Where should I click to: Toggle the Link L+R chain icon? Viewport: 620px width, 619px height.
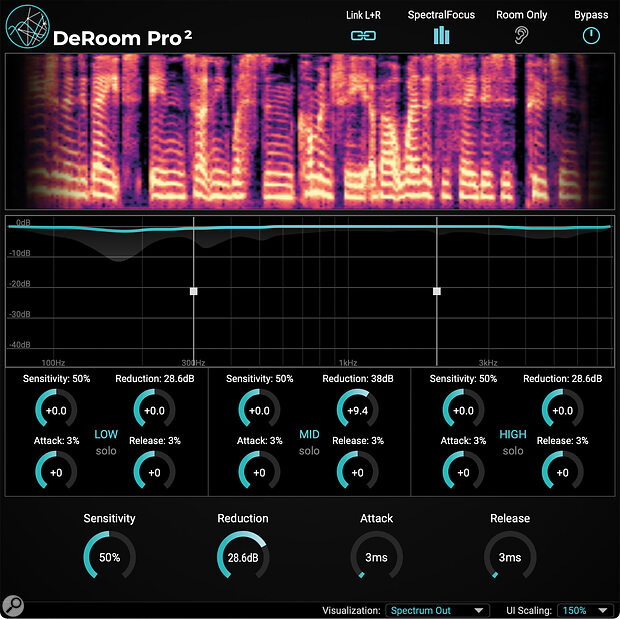pyautogui.click(x=363, y=36)
